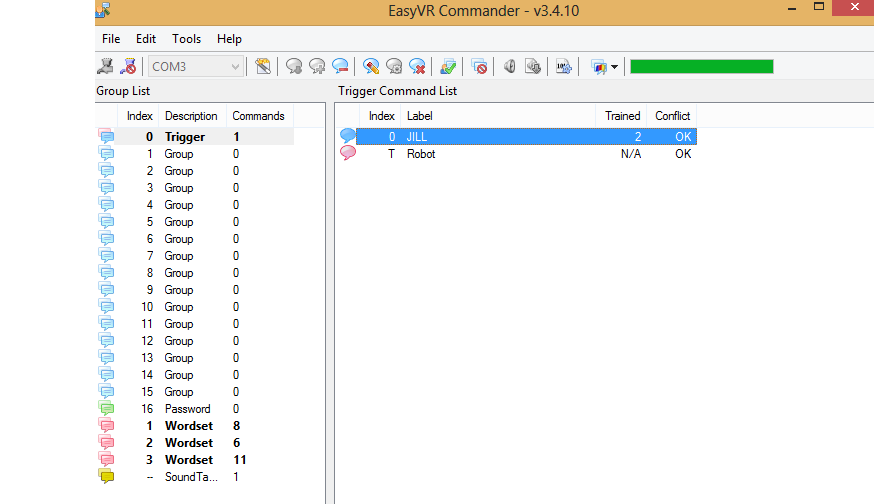
Task: Select Group 11 in the Group List
Action: (195, 324)
